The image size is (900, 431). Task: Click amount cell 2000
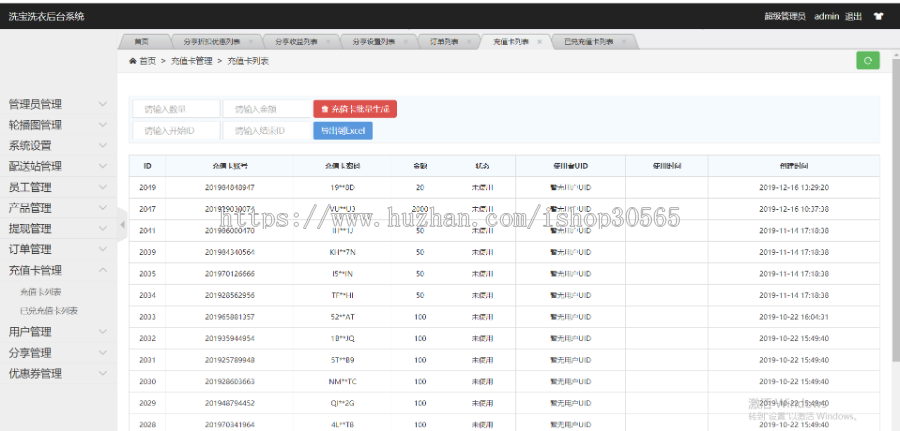tap(420, 208)
